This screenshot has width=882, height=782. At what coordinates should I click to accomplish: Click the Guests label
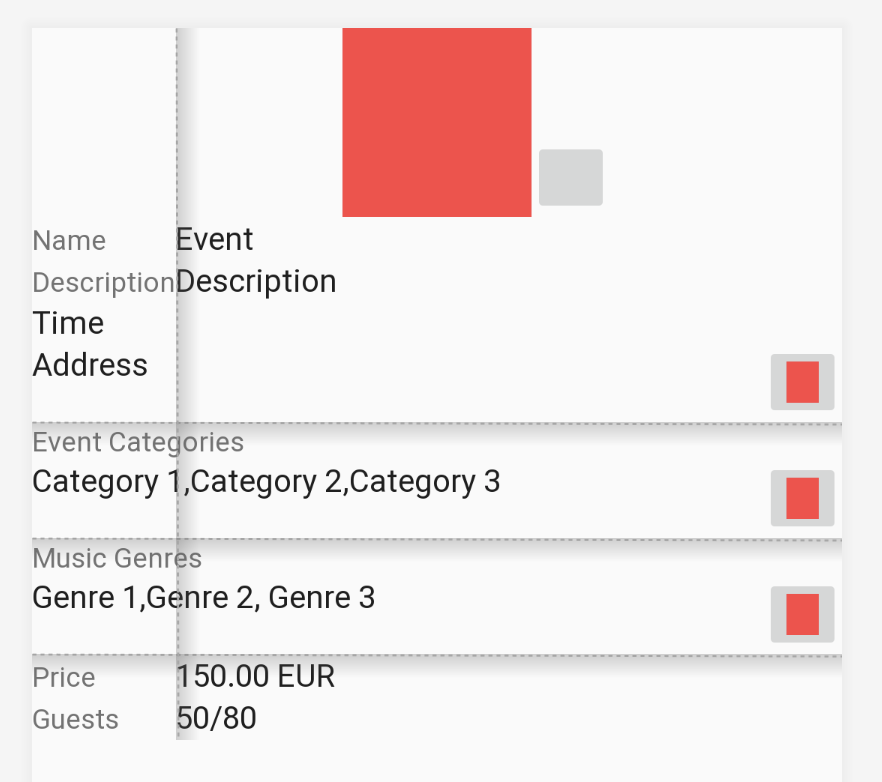76,720
